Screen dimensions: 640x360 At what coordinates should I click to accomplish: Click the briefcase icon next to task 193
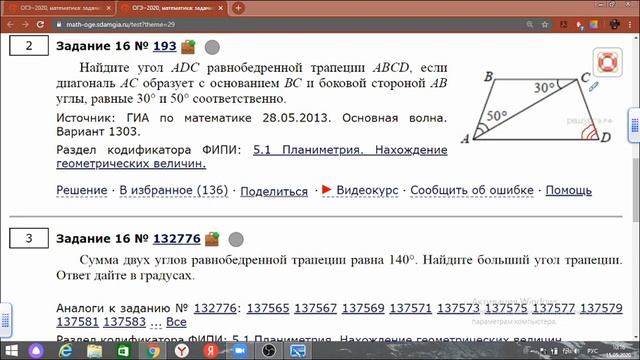coord(188,47)
